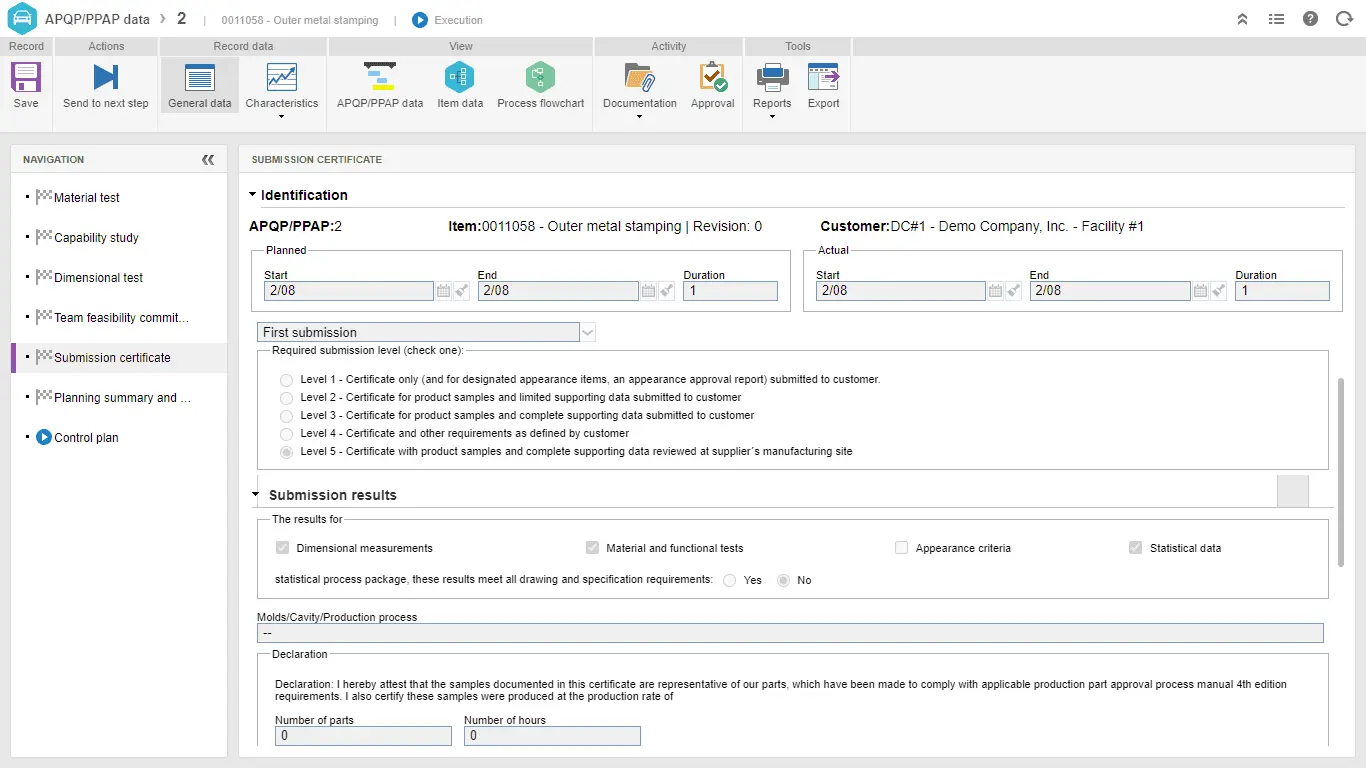
Task: Expand the Characteristics dropdown menu
Action: (x=281, y=116)
